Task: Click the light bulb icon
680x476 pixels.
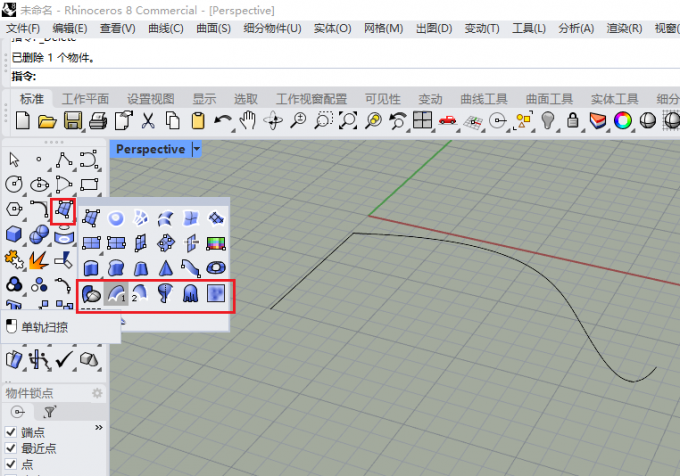Action: 548,121
